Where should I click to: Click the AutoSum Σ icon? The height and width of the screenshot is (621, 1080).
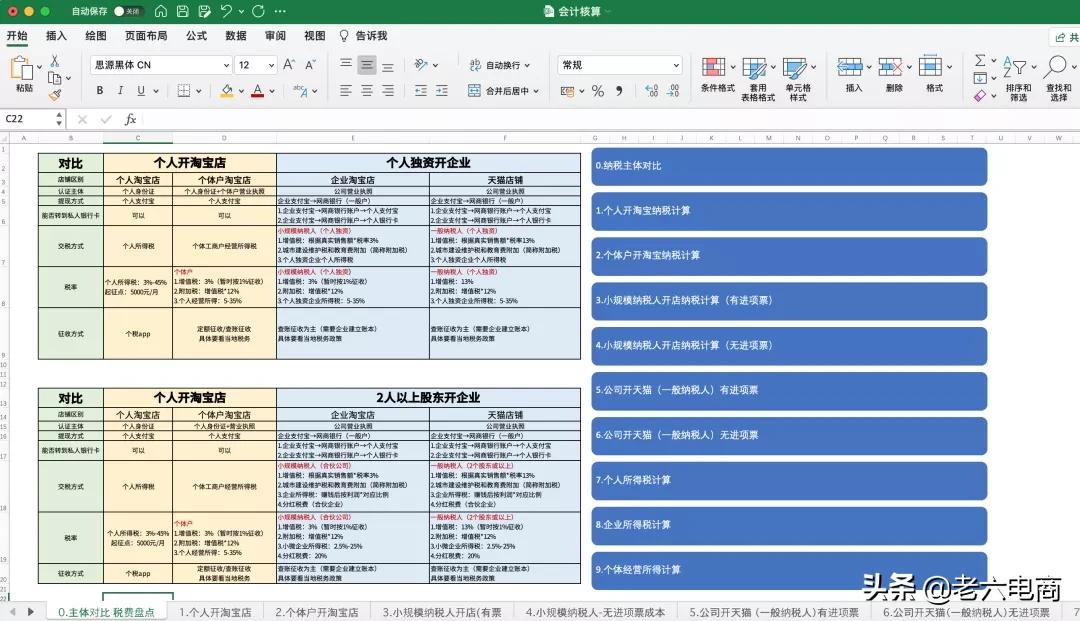tap(980, 62)
